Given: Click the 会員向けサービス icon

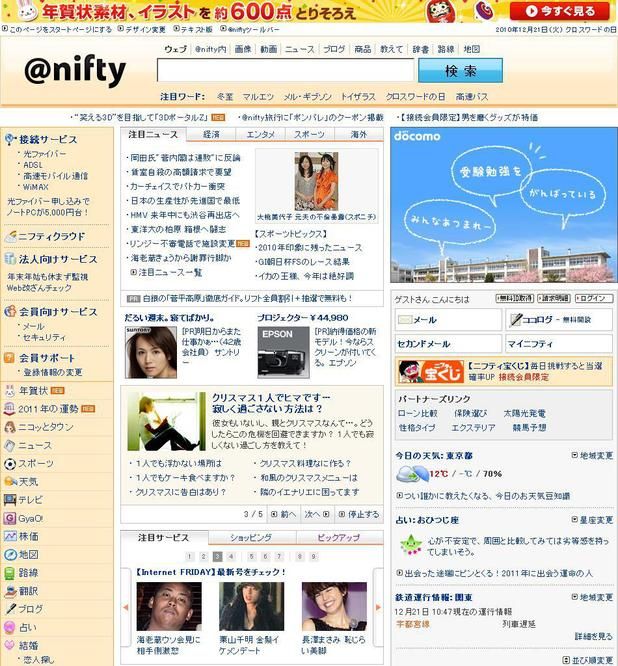Looking at the screenshot, I should point(10,311).
